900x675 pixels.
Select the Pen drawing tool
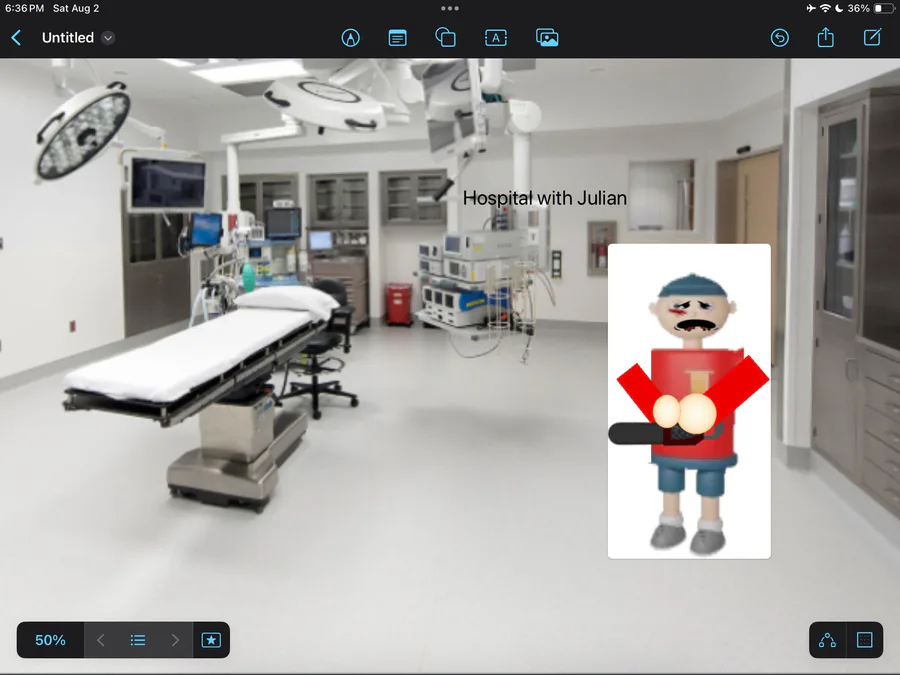pos(351,38)
